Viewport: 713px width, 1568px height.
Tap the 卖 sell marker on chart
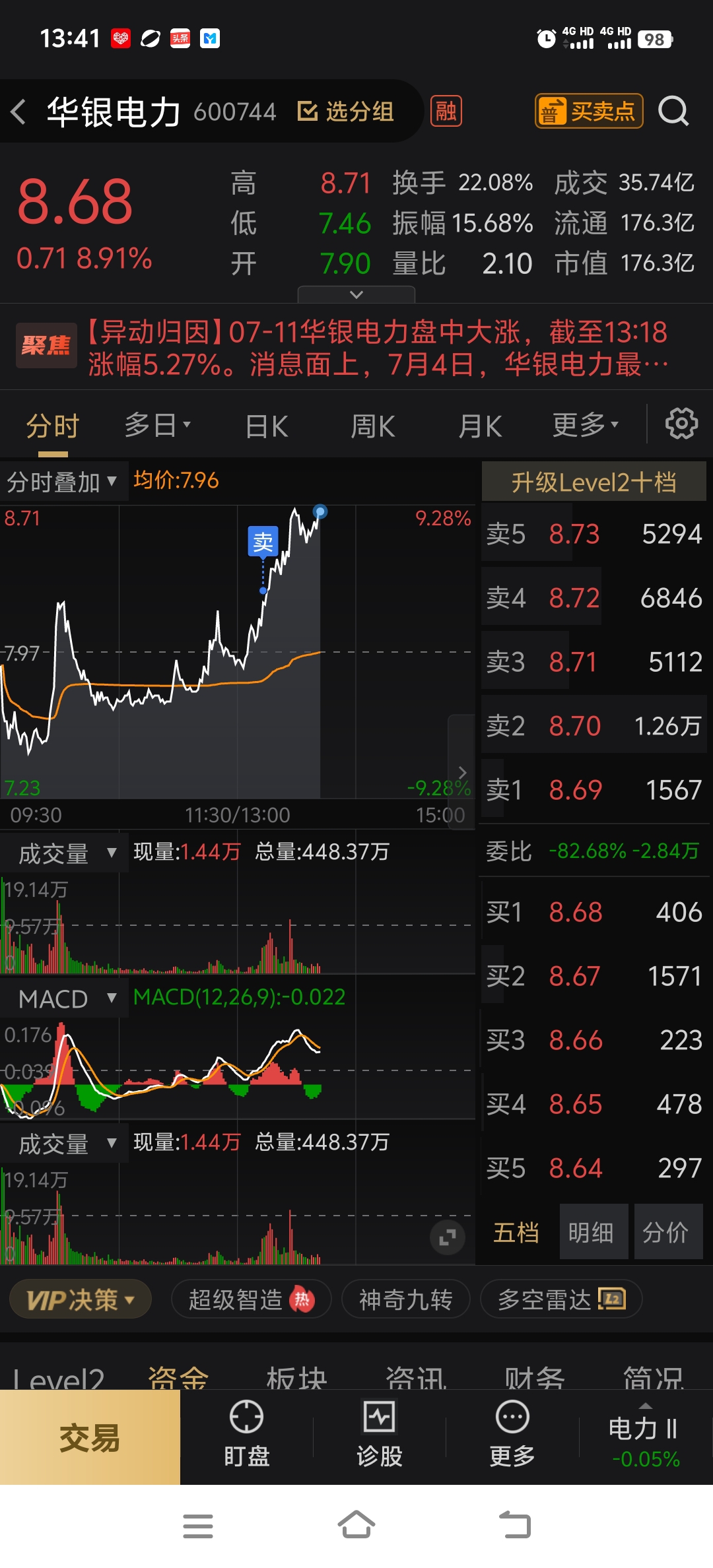(263, 542)
